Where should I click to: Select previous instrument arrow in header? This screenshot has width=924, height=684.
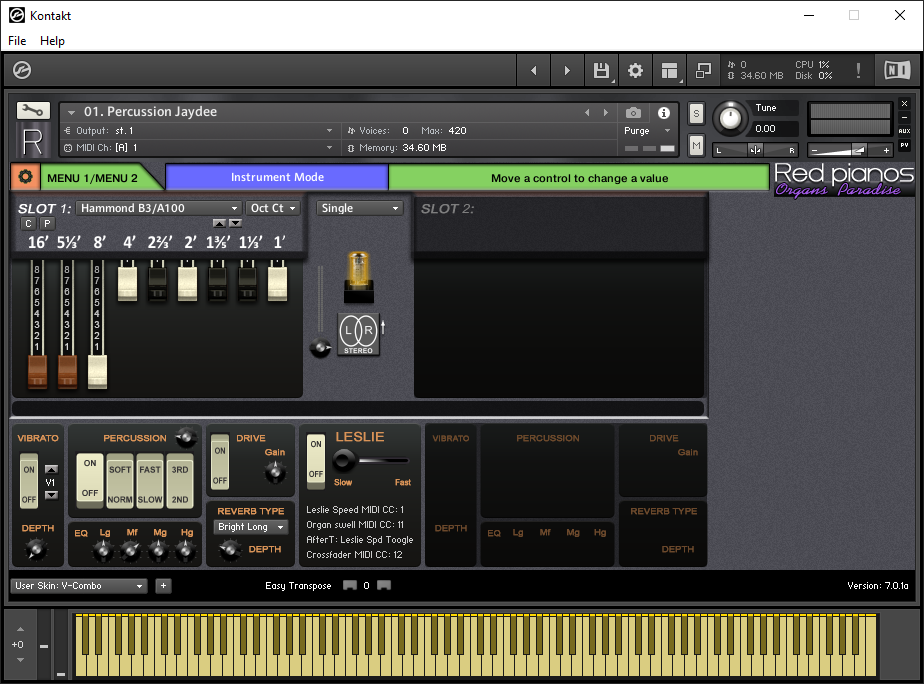587,113
